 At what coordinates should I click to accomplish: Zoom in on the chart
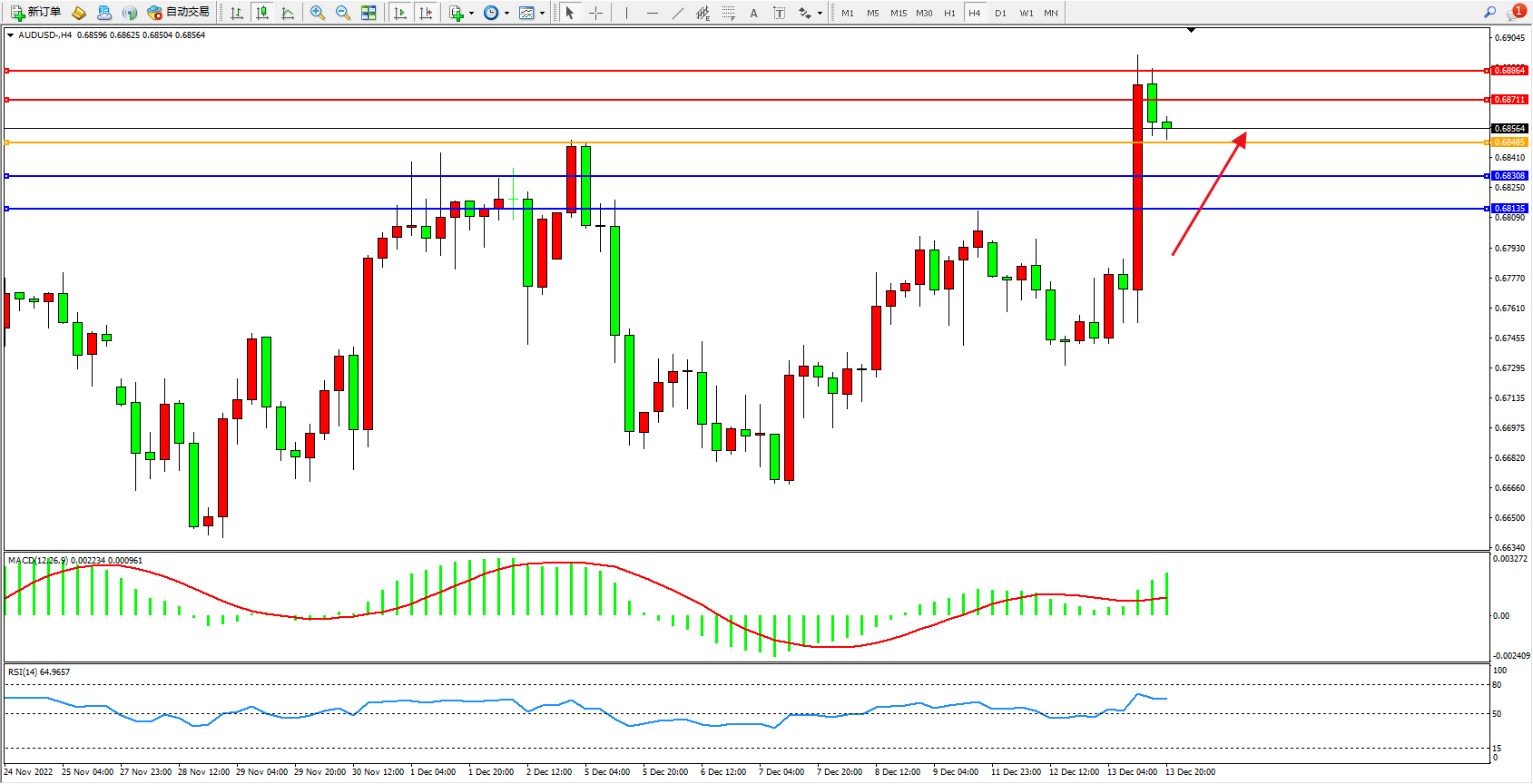[x=318, y=13]
